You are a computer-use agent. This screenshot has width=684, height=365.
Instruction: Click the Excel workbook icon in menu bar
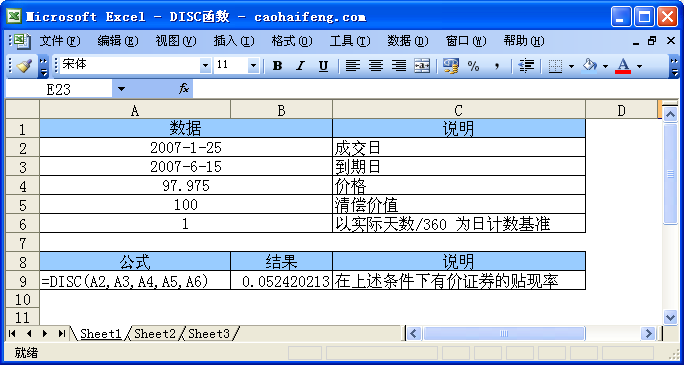coord(23,41)
